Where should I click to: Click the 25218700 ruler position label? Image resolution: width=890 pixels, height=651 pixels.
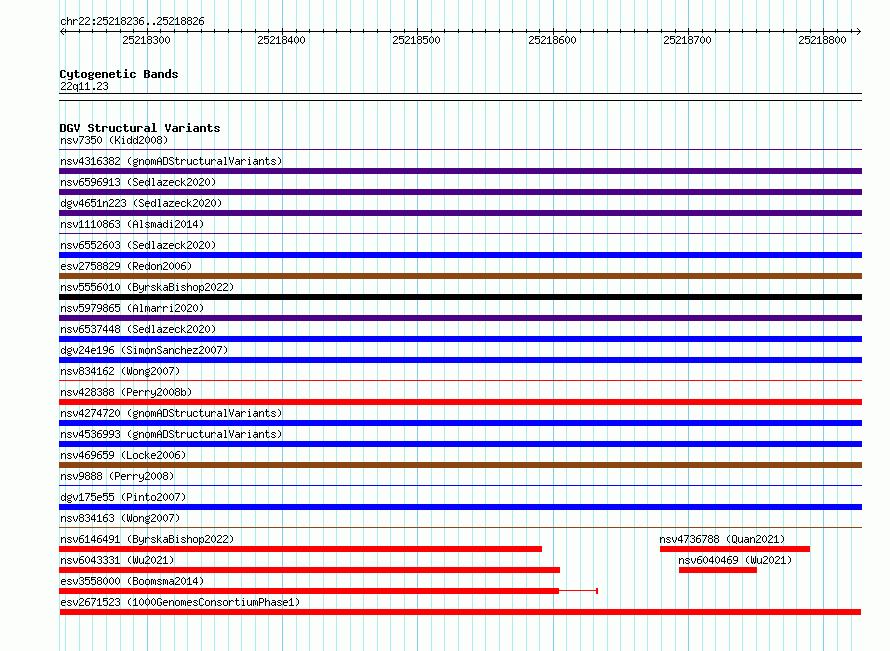687,40
